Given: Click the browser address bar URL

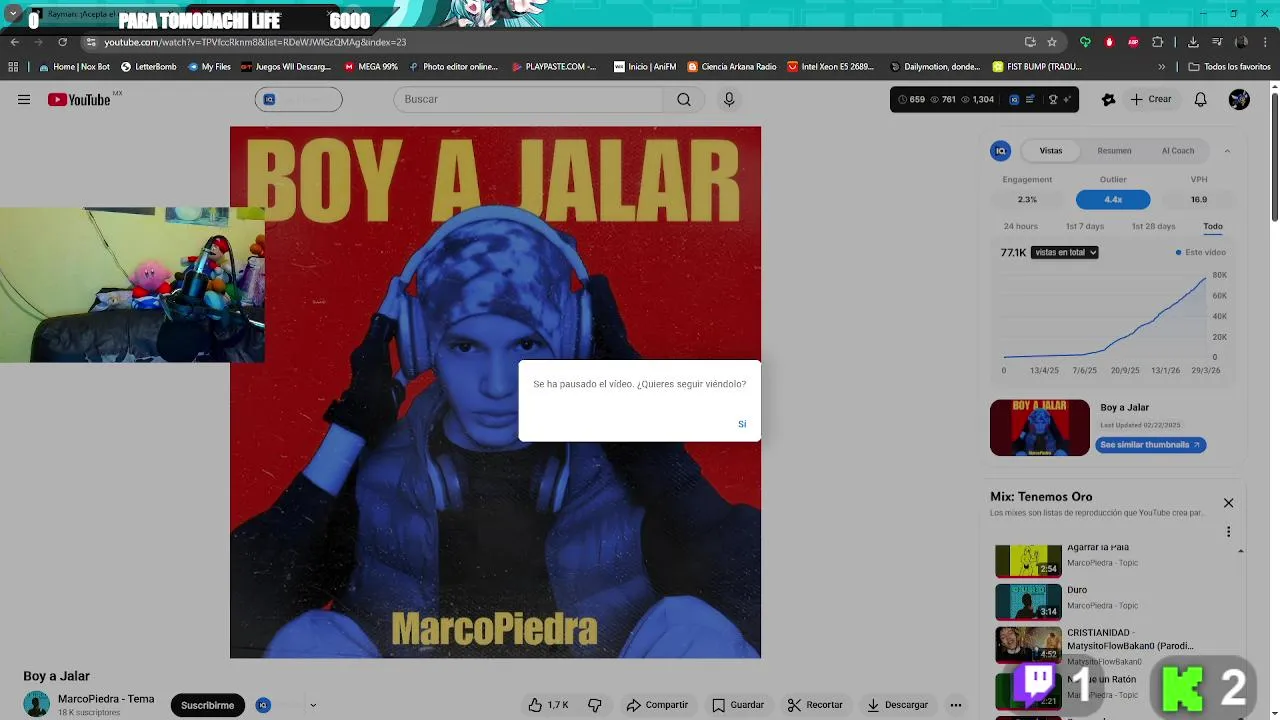Looking at the screenshot, I should (255, 42).
